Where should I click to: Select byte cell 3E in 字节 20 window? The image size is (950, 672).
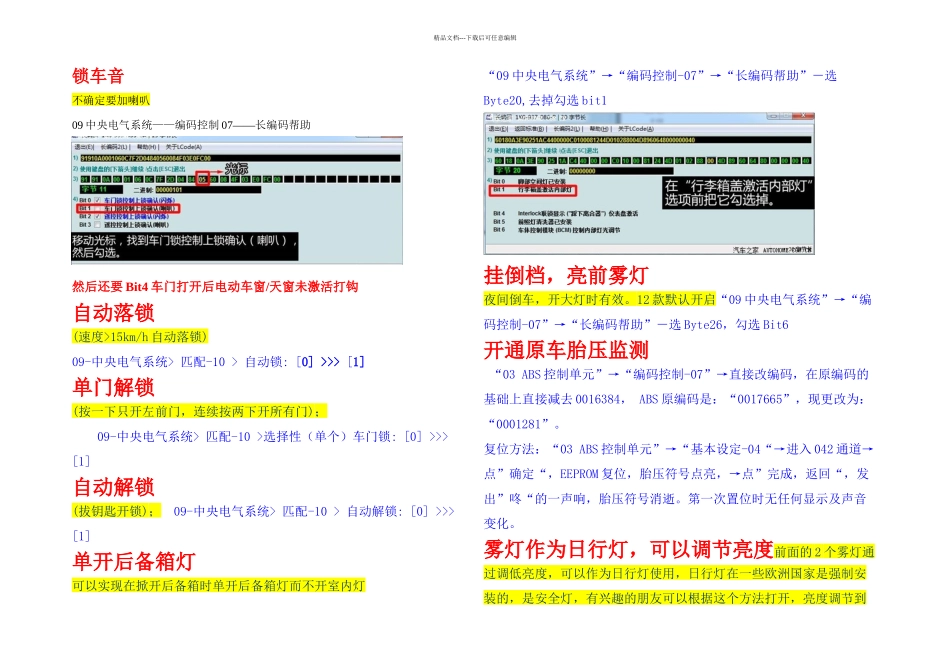[x=531, y=161]
